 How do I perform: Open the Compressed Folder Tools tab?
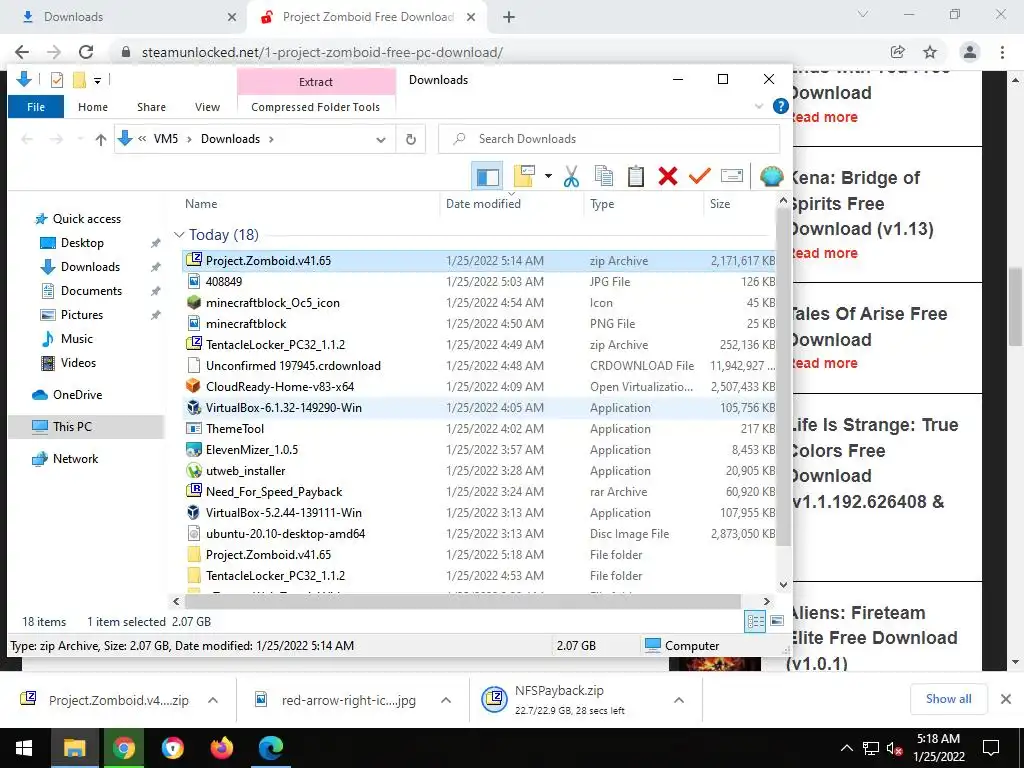pos(315,107)
